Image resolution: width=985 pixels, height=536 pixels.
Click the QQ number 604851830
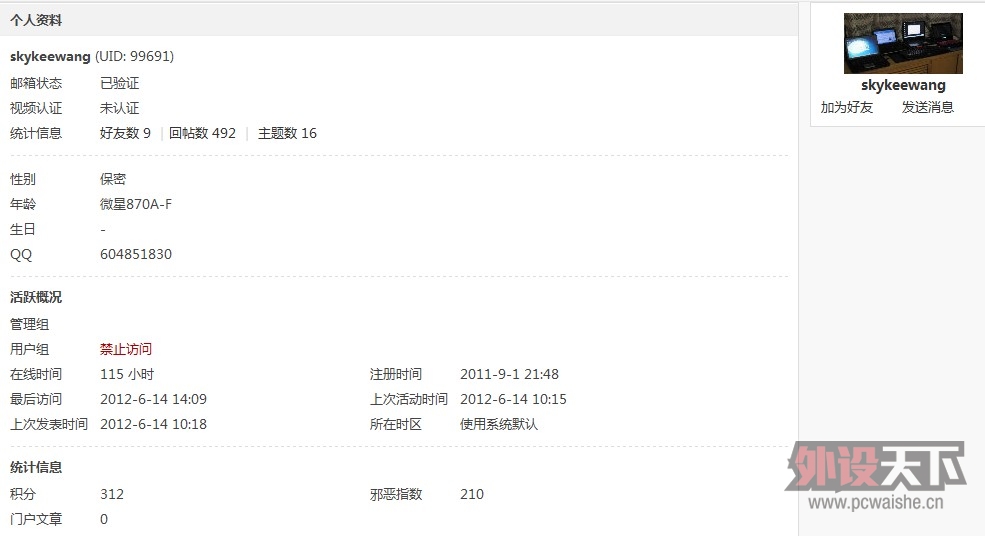[x=136, y=254]
